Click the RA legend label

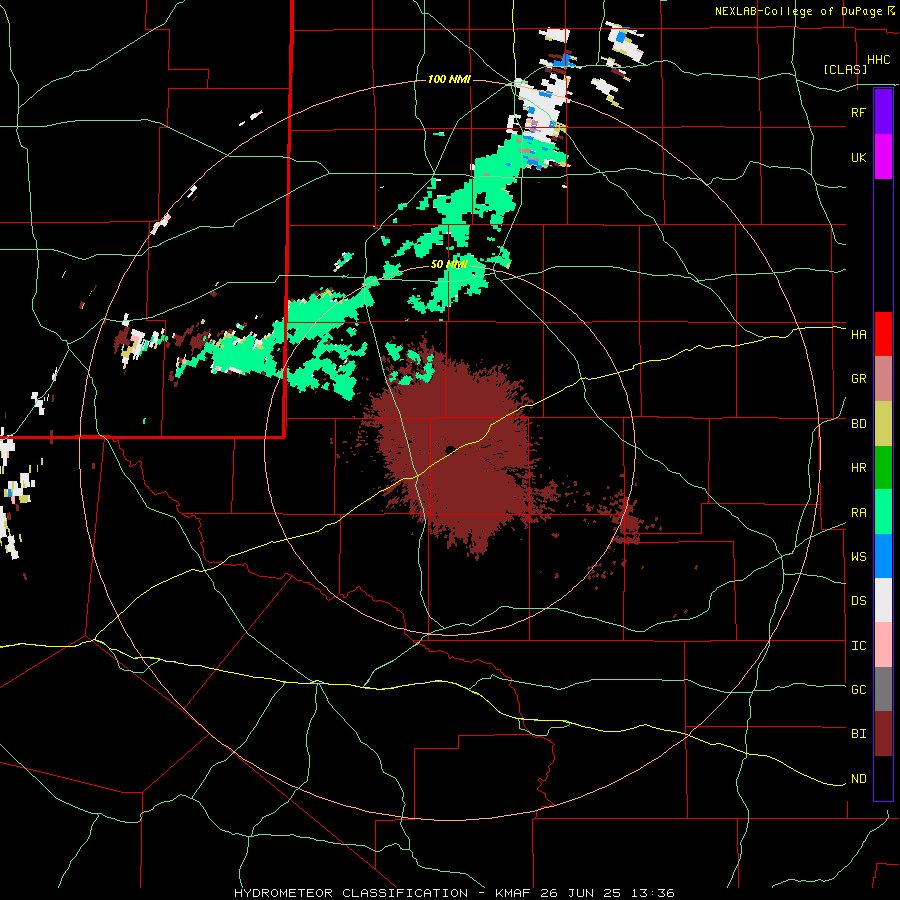(858, 513)
